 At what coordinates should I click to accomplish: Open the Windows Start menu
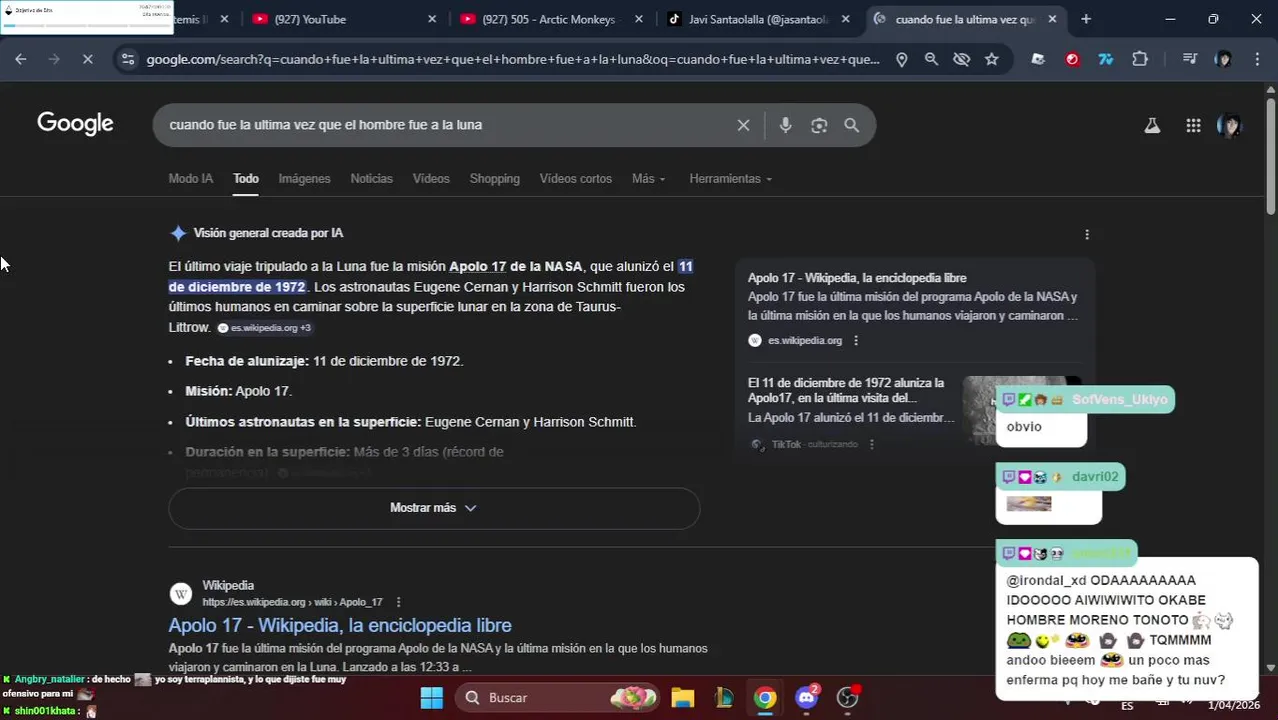(x=431, y=697)
